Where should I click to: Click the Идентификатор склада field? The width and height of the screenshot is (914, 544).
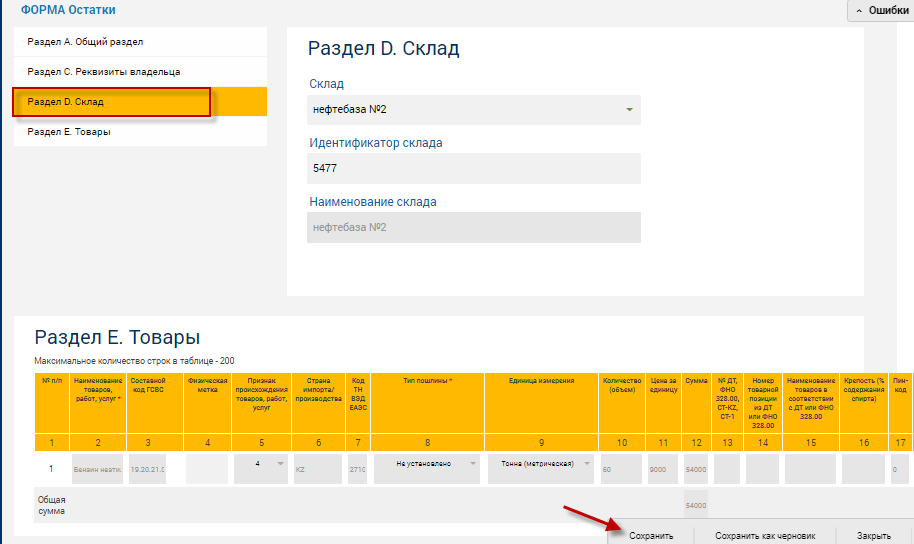coord(474,169)
